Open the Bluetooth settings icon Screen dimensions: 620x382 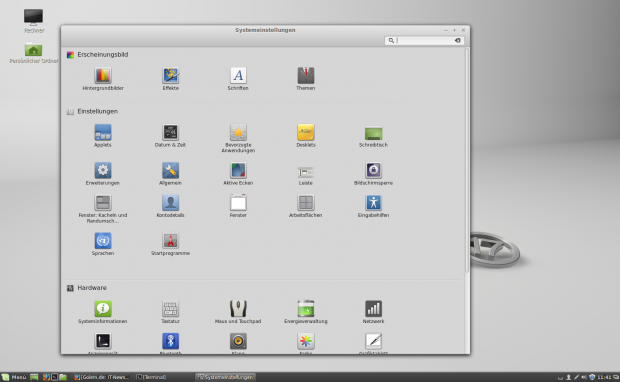pos(170,341)
